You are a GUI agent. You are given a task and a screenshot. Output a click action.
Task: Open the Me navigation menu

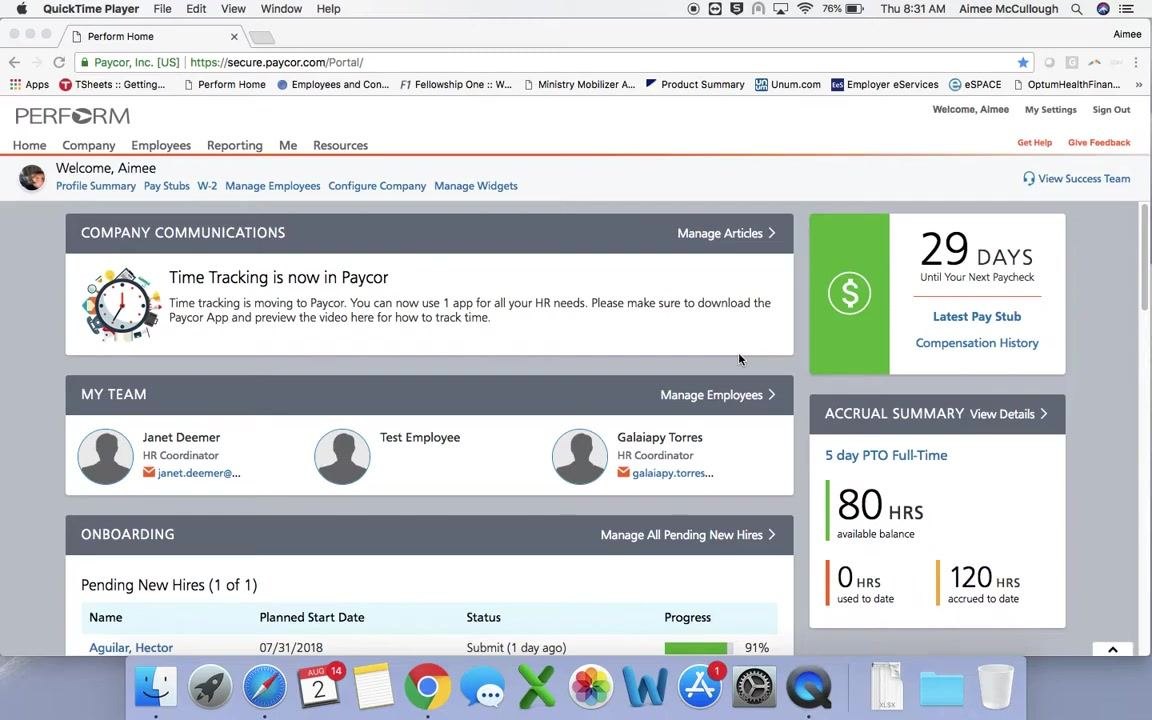(288, 145)
